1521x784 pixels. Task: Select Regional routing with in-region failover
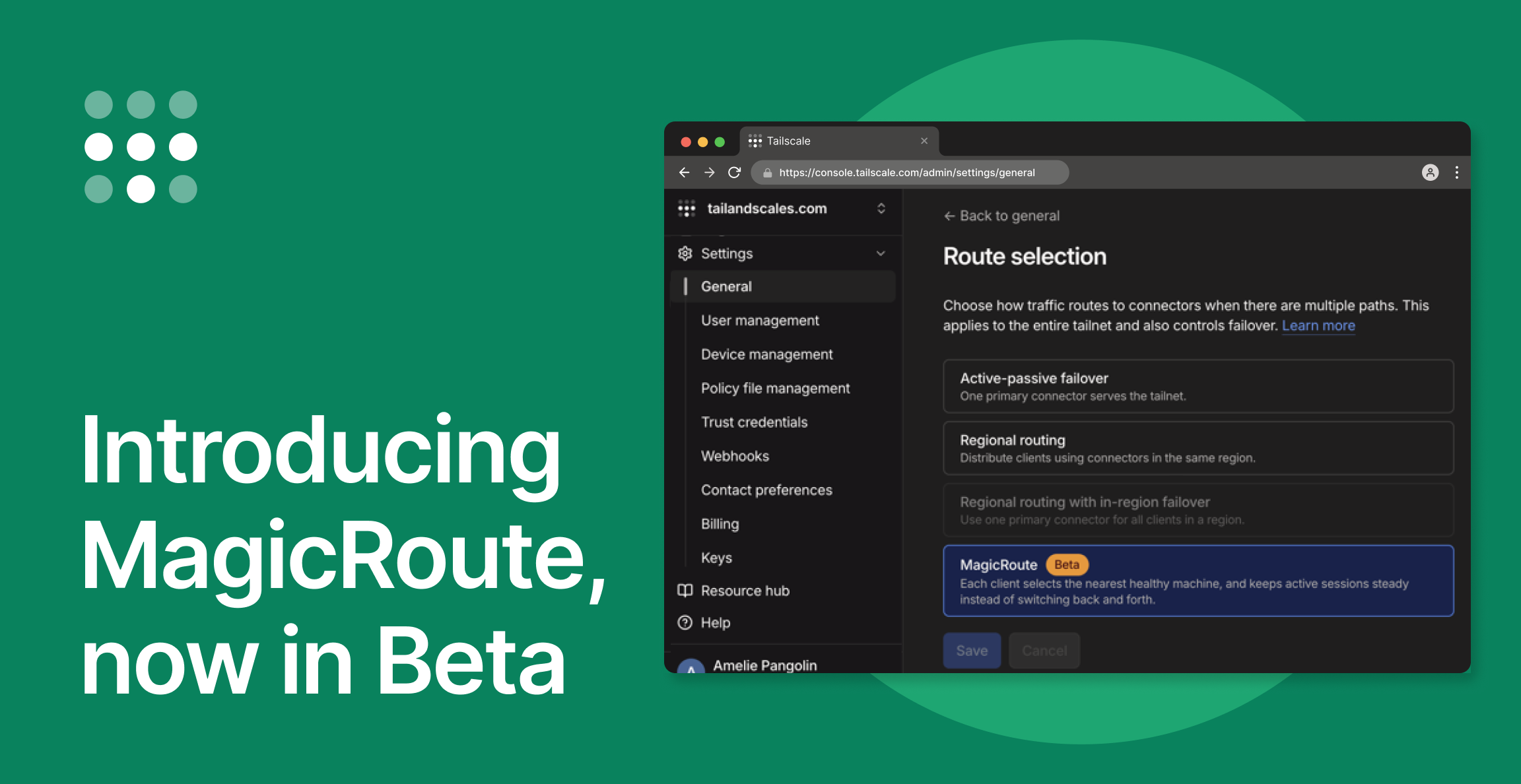1198,510
